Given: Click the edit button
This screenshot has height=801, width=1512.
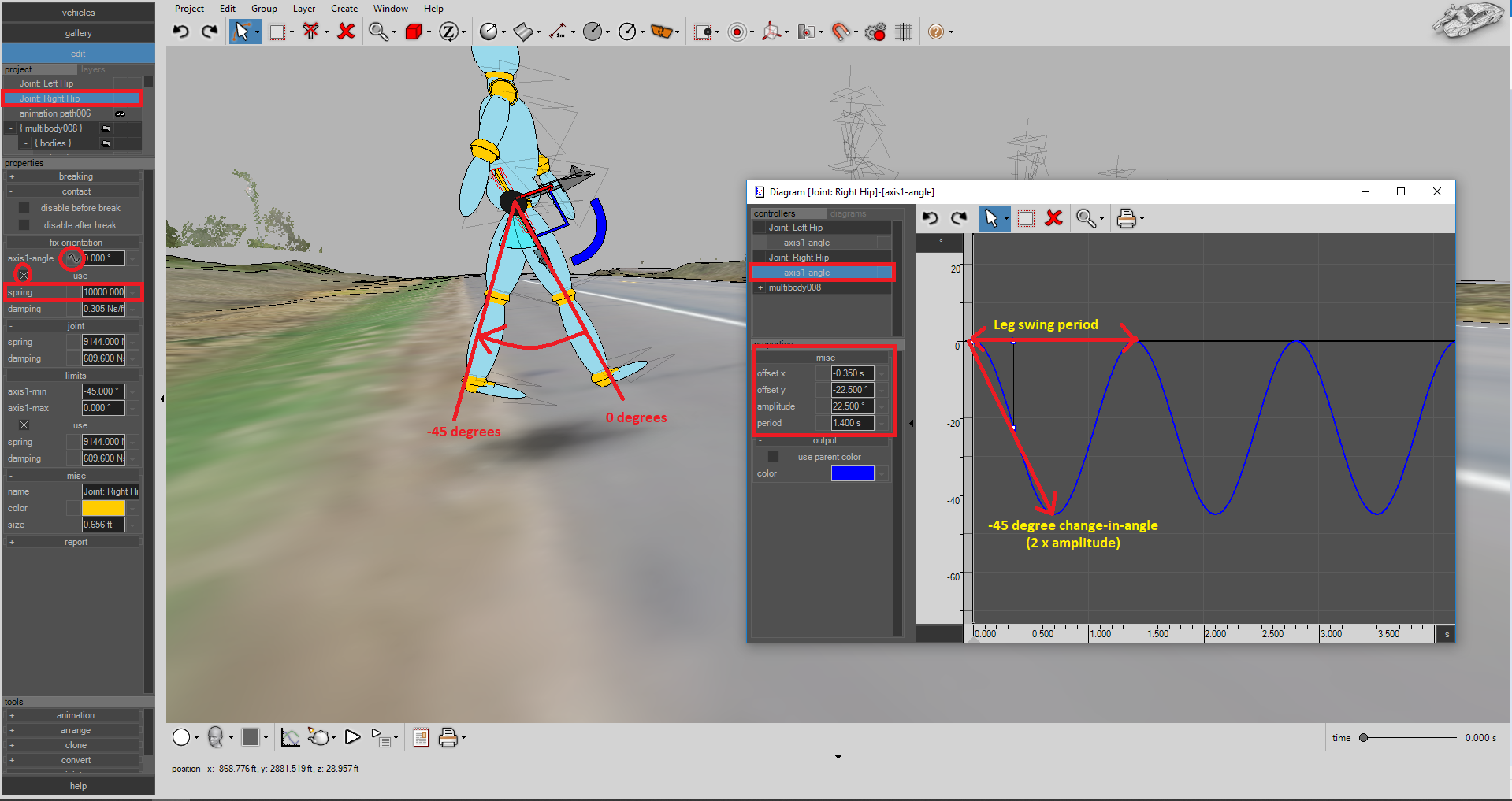Looking at the screenshot, I should 78,54.
